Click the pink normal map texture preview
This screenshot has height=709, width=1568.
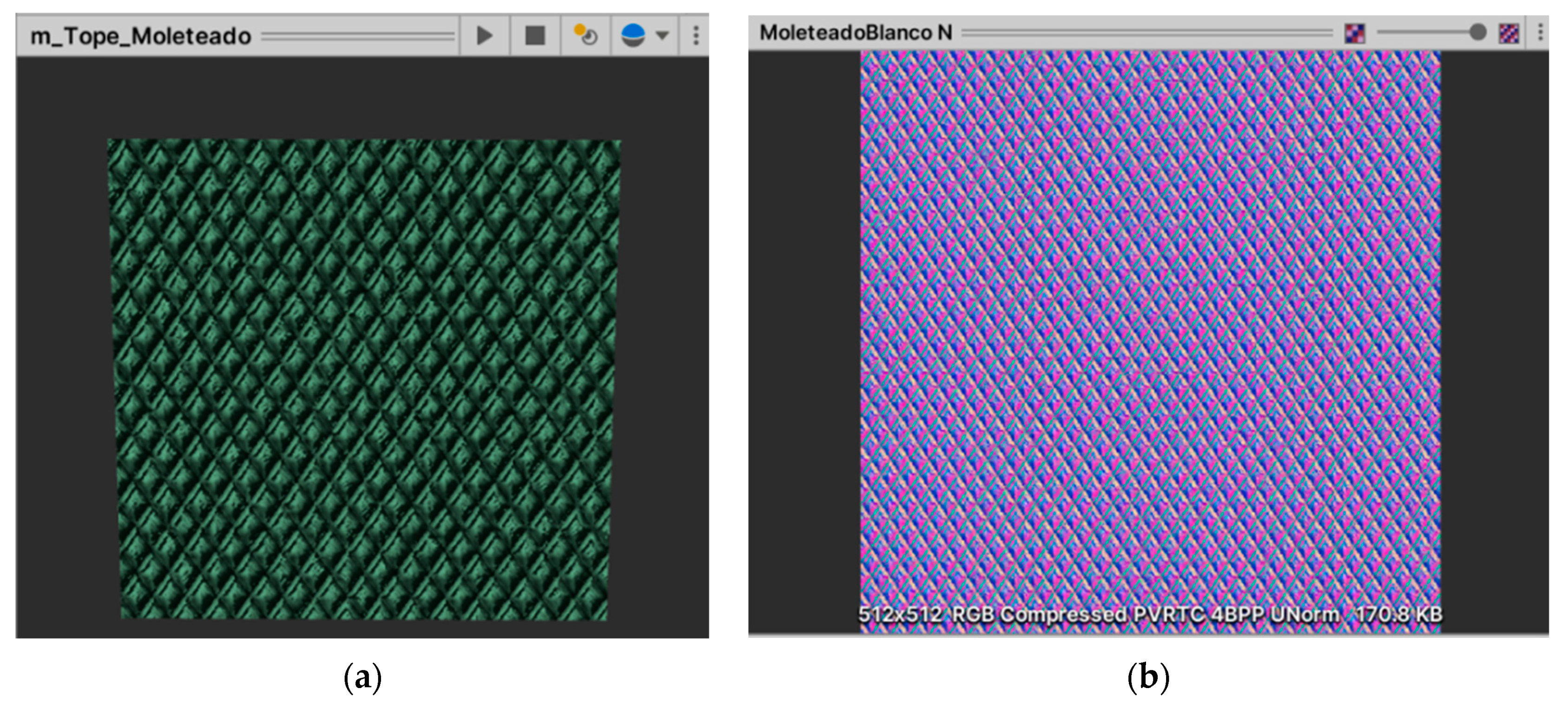point(1150,329)
